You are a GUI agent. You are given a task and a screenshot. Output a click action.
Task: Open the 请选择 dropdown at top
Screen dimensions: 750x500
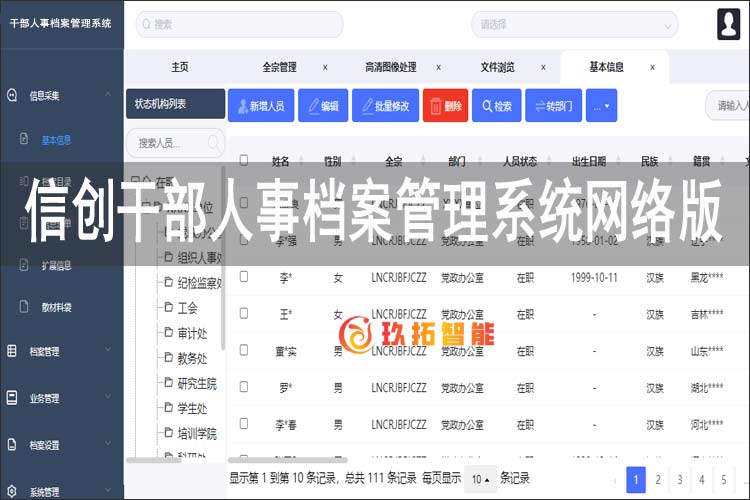pos(574,24)
